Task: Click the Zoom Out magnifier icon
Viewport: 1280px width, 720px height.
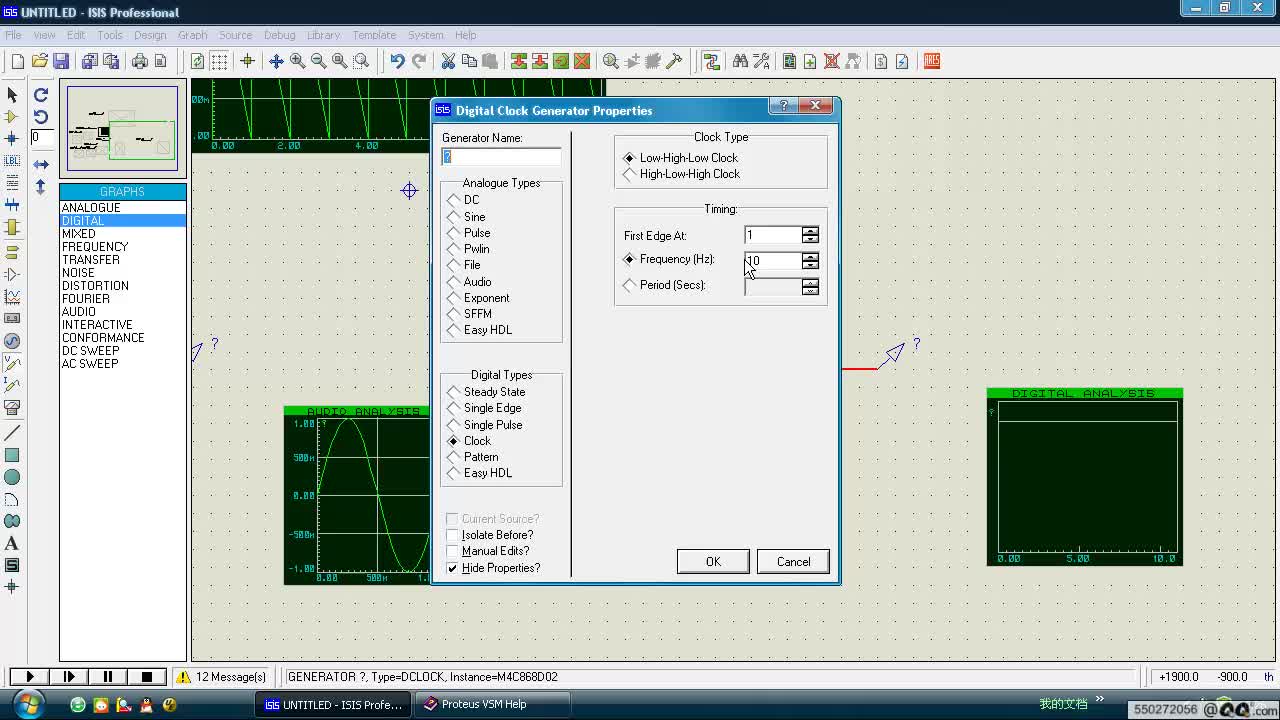Action: pyautogui.click(x=318, y=61)
